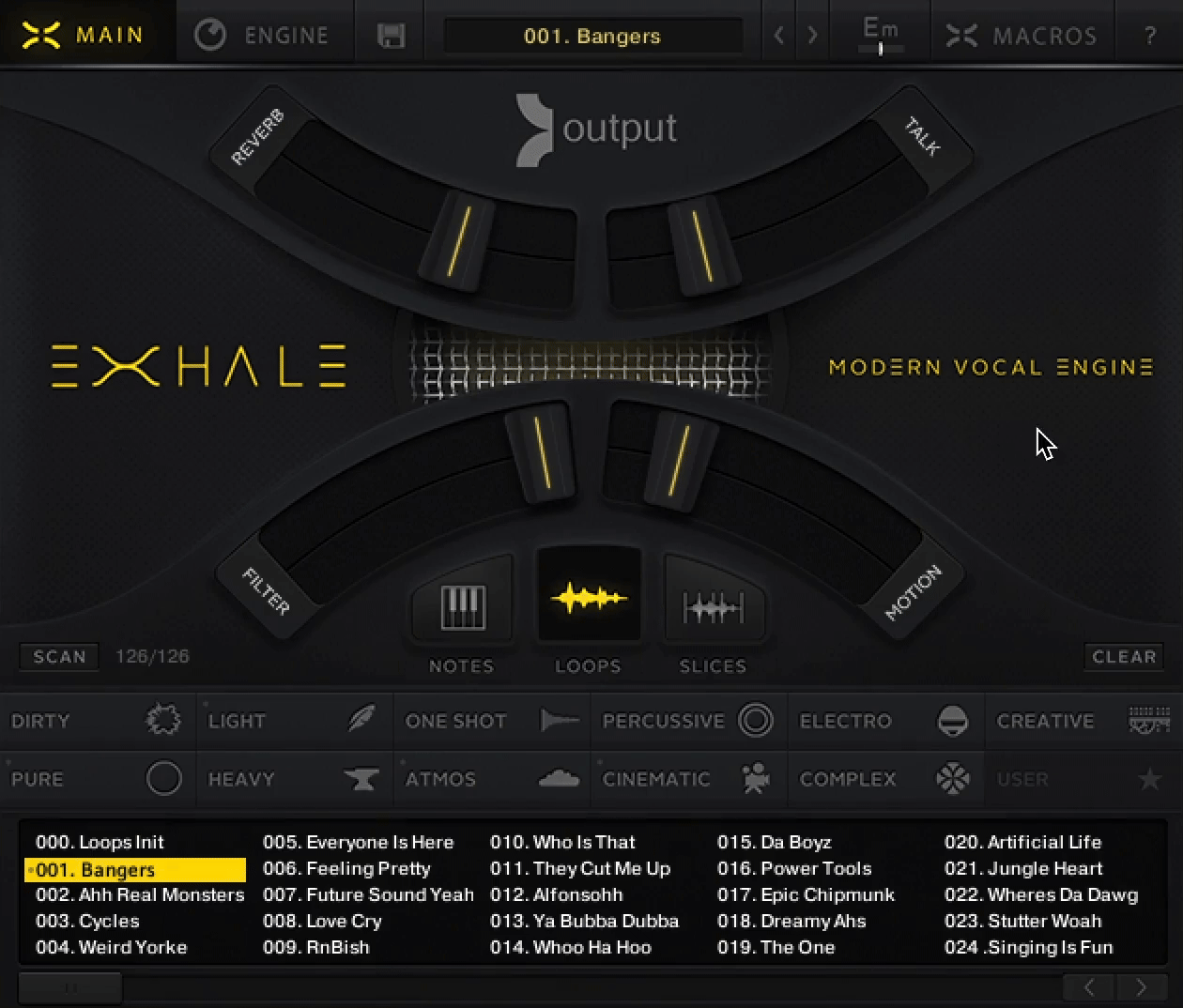This screenshot has width=1183, height=1008.
Task: Filter presets by COMPLEX tag
Action: point(886,779)
